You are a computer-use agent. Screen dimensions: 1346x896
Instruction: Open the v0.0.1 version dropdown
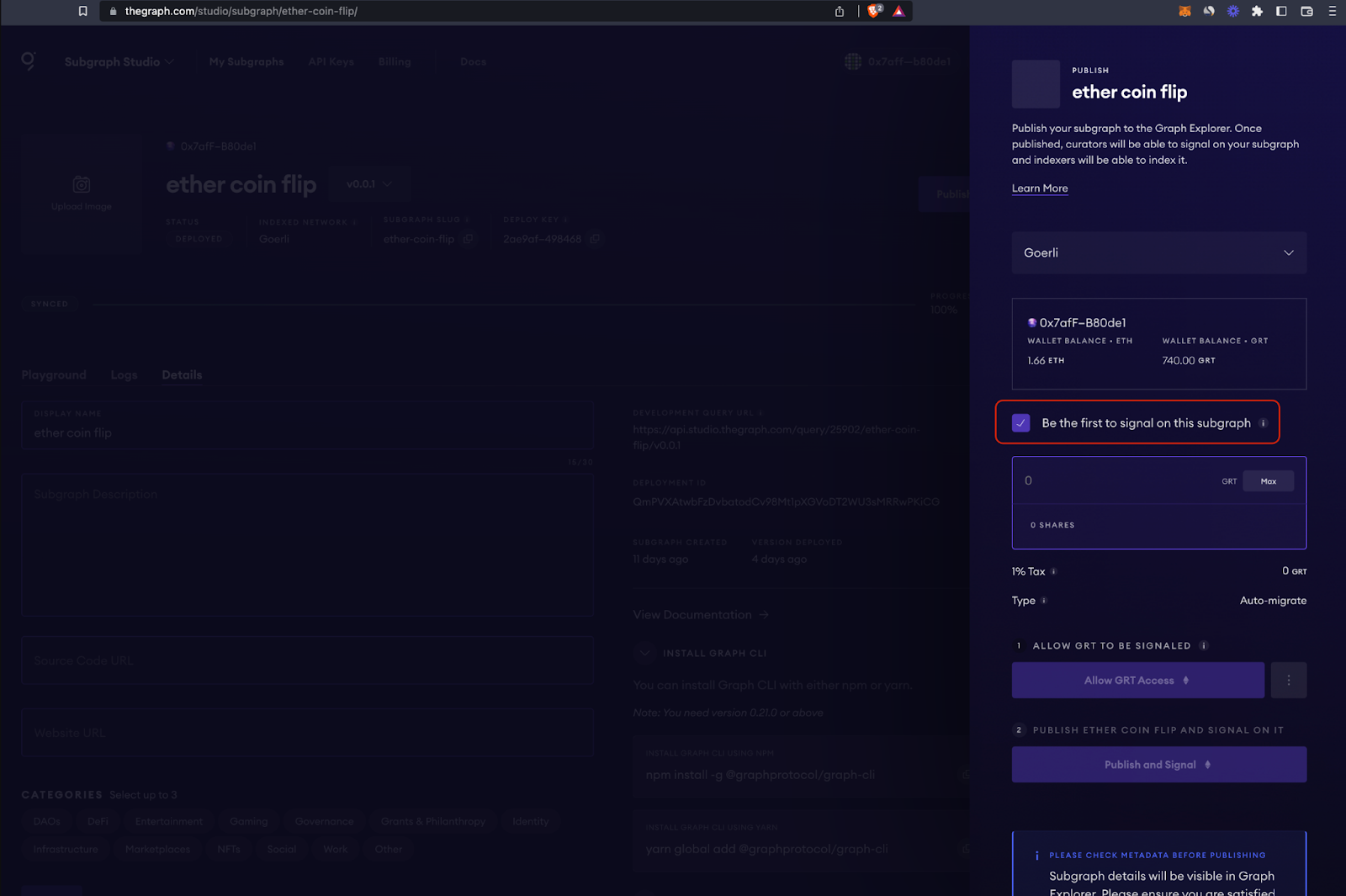point(368,183)
